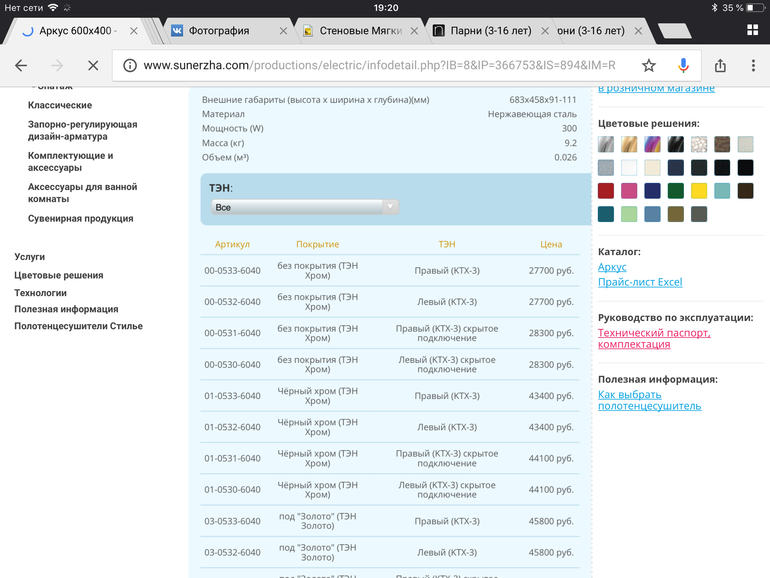Choose the pink color swatch
Image resolution: width=770 pixels, height=578 pixels.
[629, 190]
